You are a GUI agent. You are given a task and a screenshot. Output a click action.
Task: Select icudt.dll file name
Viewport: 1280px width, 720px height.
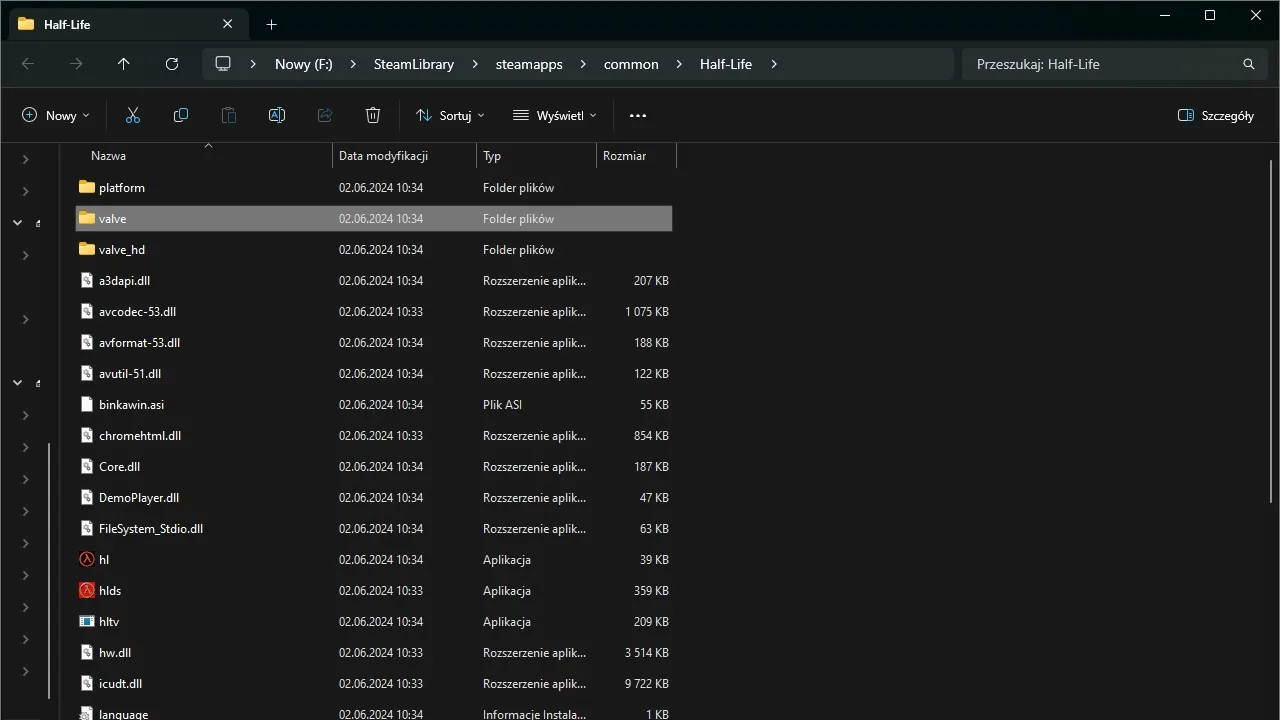pos(121,684)
